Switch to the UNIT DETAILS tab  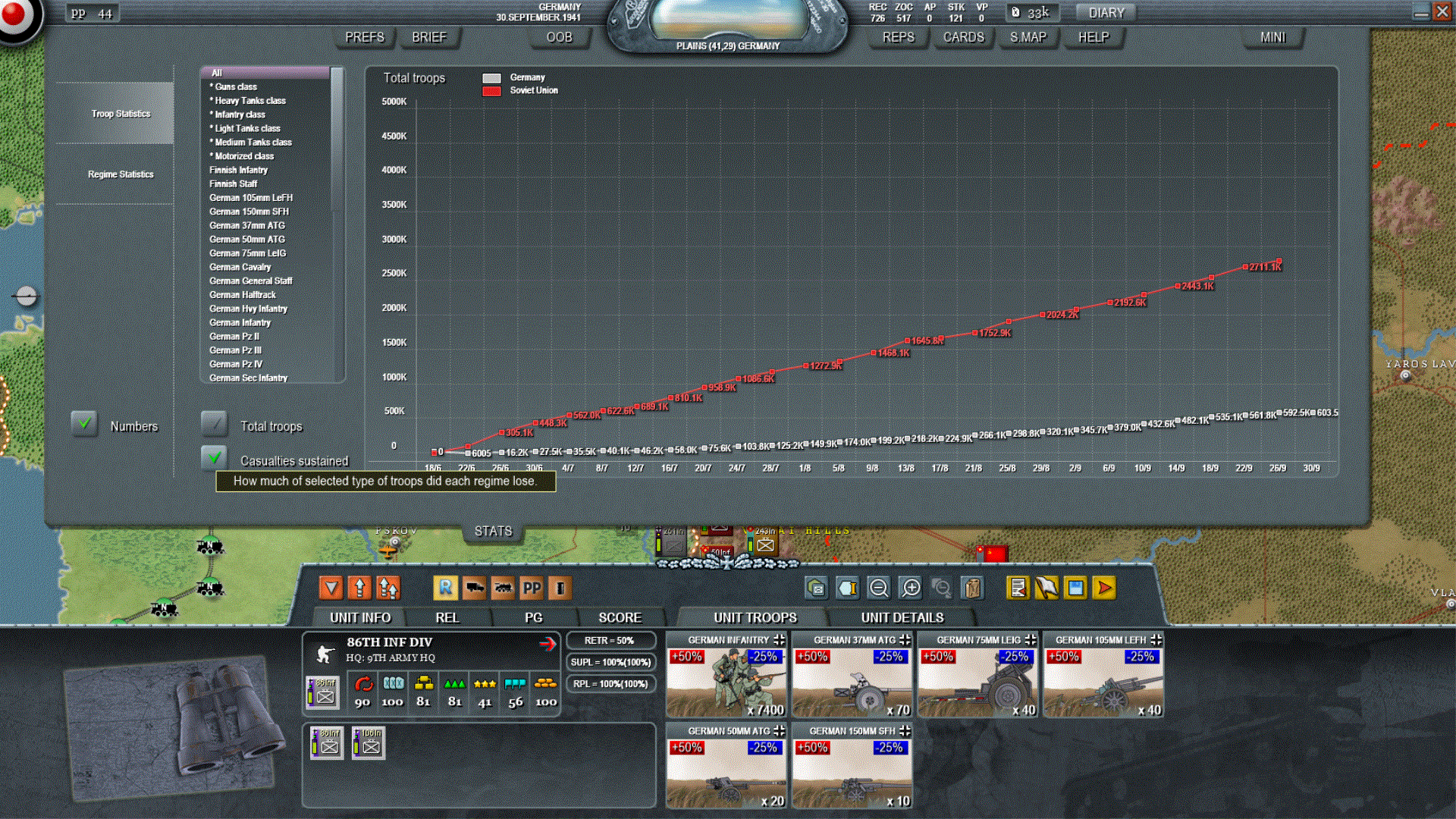tap(902, 617)
